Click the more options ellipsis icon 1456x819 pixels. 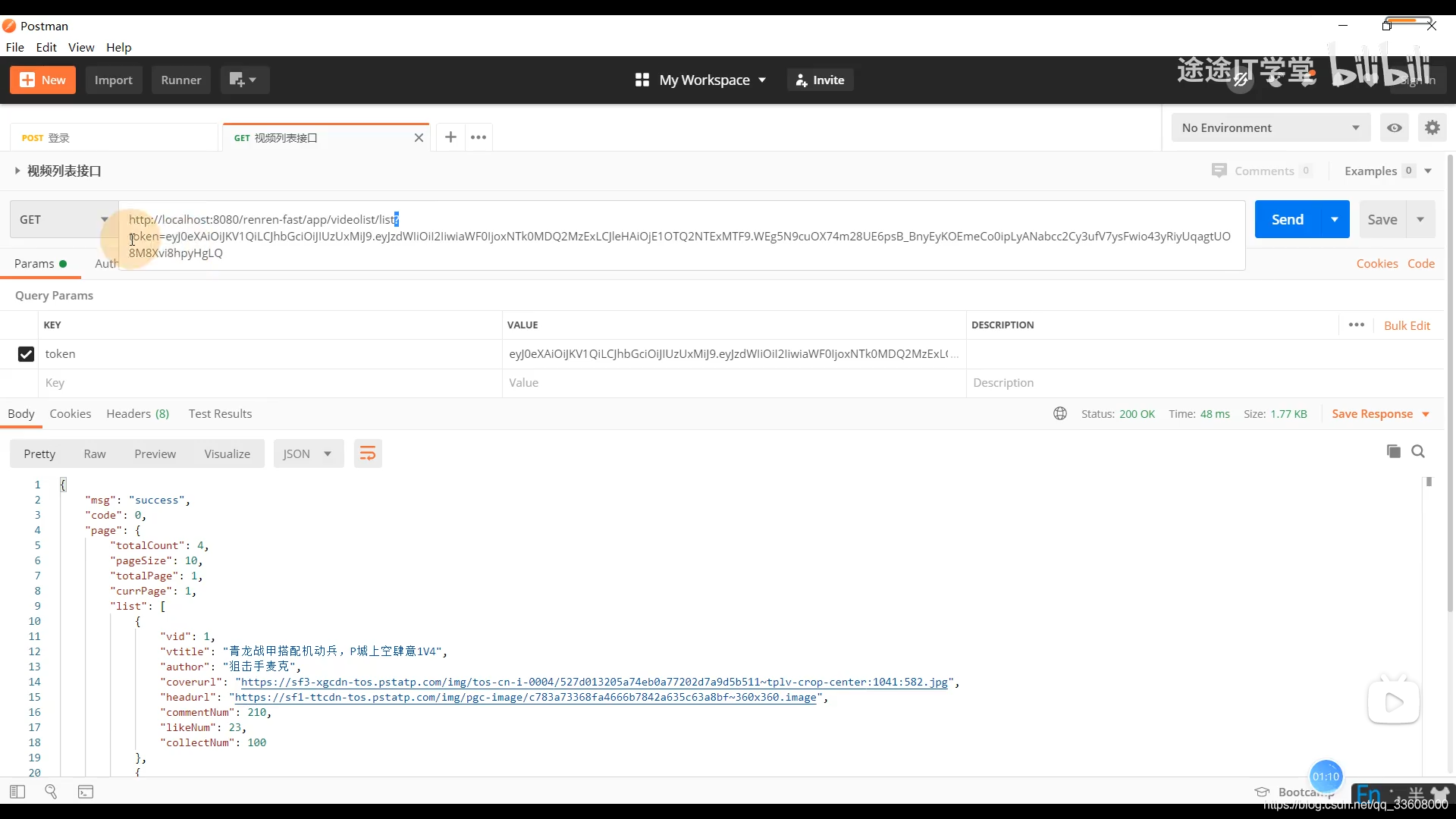pos(478,136)
